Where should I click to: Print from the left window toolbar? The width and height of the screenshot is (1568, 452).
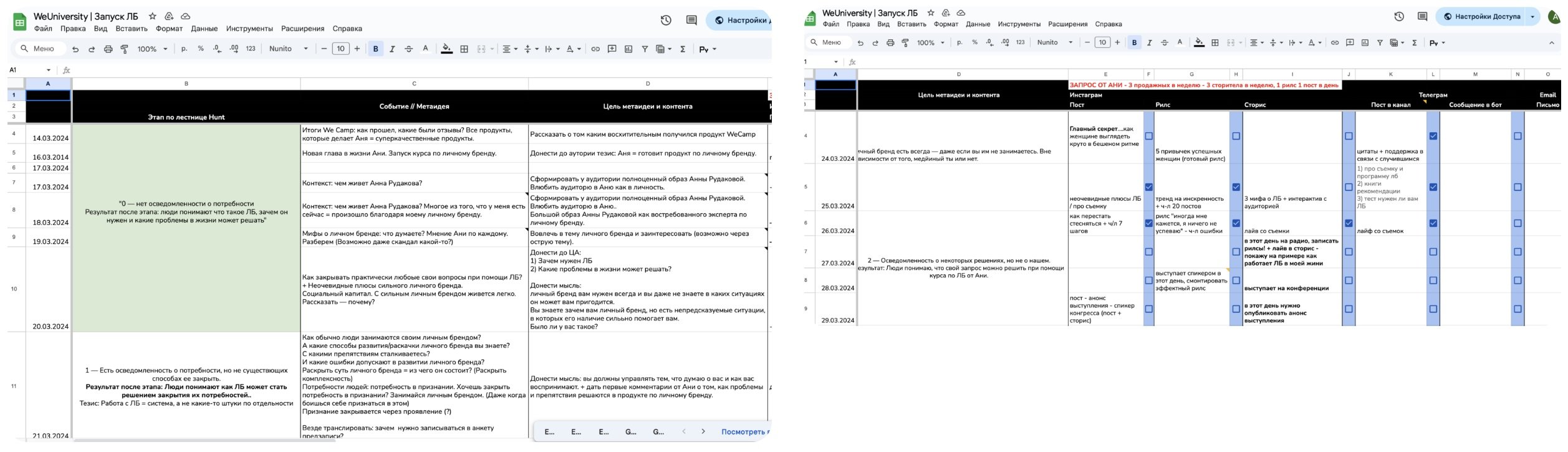click(108, 49)
